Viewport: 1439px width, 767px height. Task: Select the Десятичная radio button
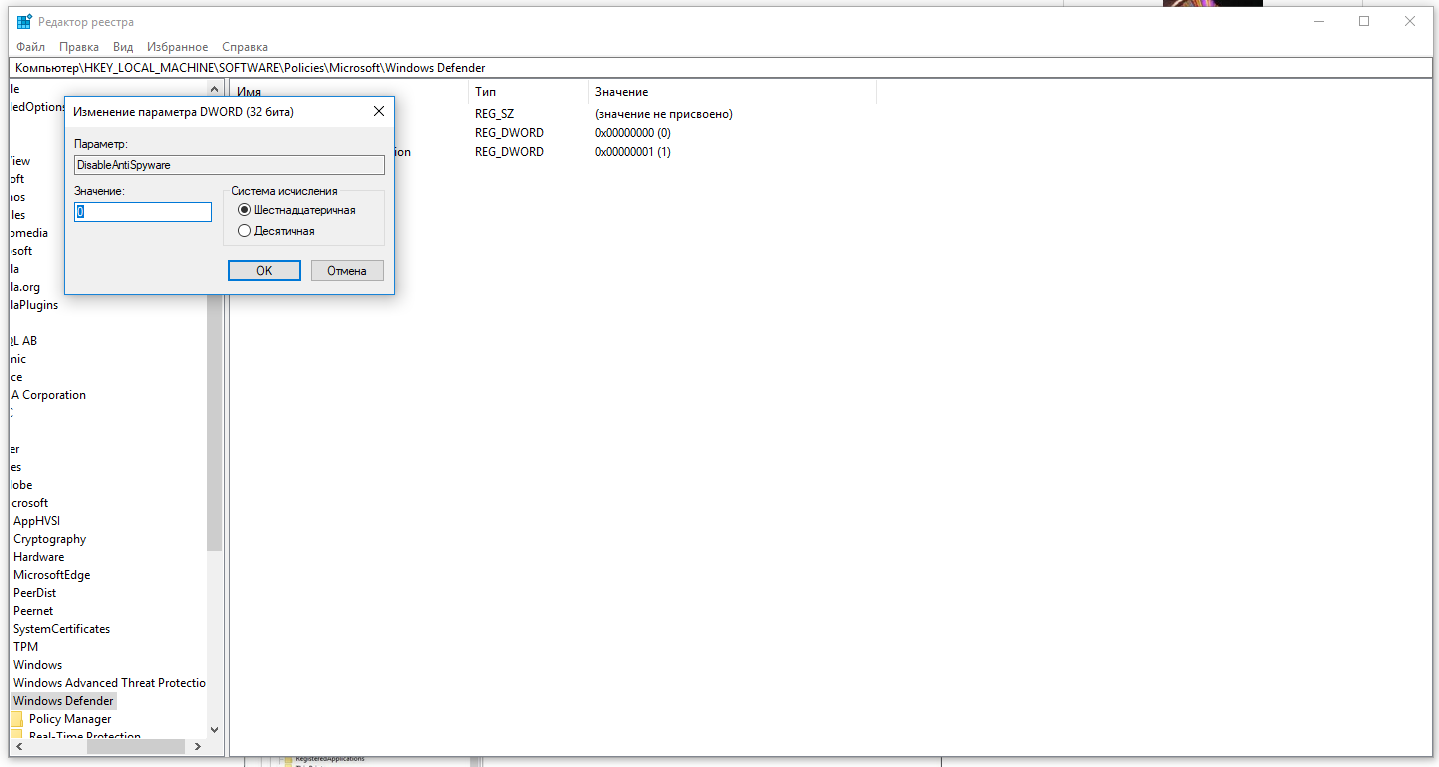(x=244, y=230)
